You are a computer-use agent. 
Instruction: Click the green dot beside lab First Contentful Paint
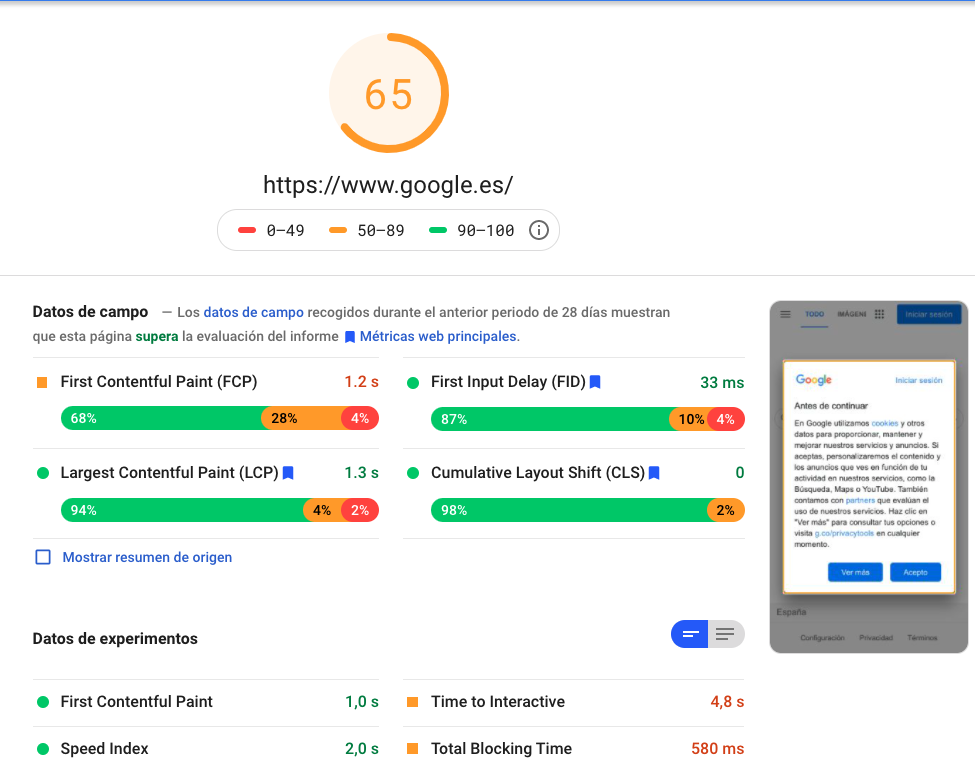click(43, 702)
